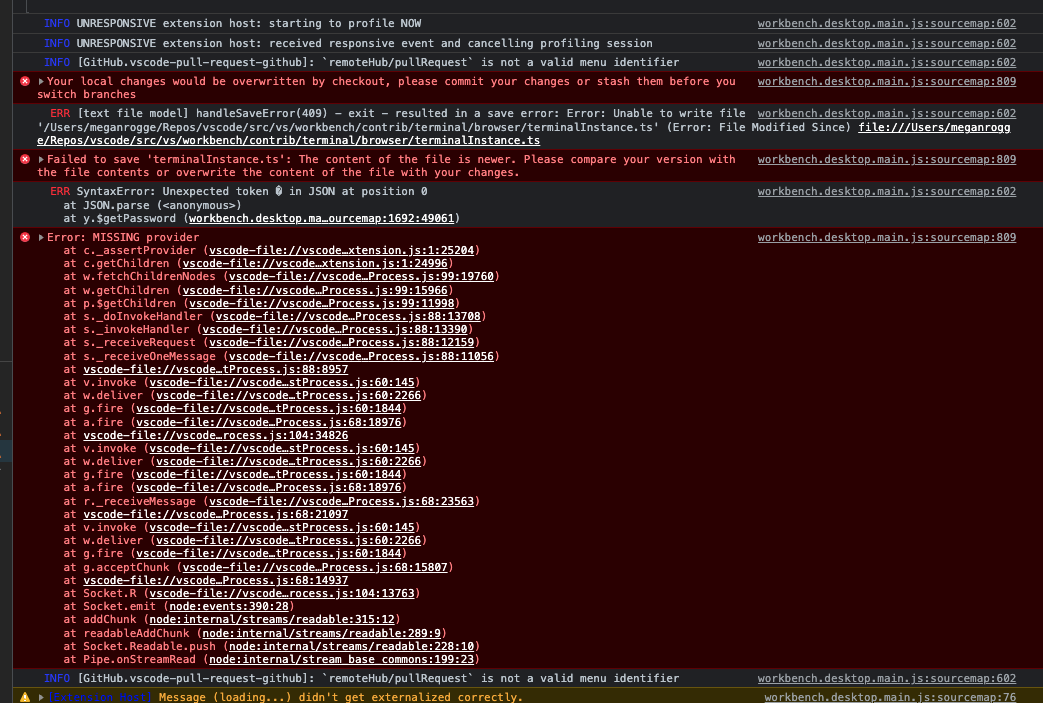Image resolution: width=1043 pixels, height=703 pixels.
Task: Open source link on 'Your local changes' error row
Action: (x=887, y=81)
